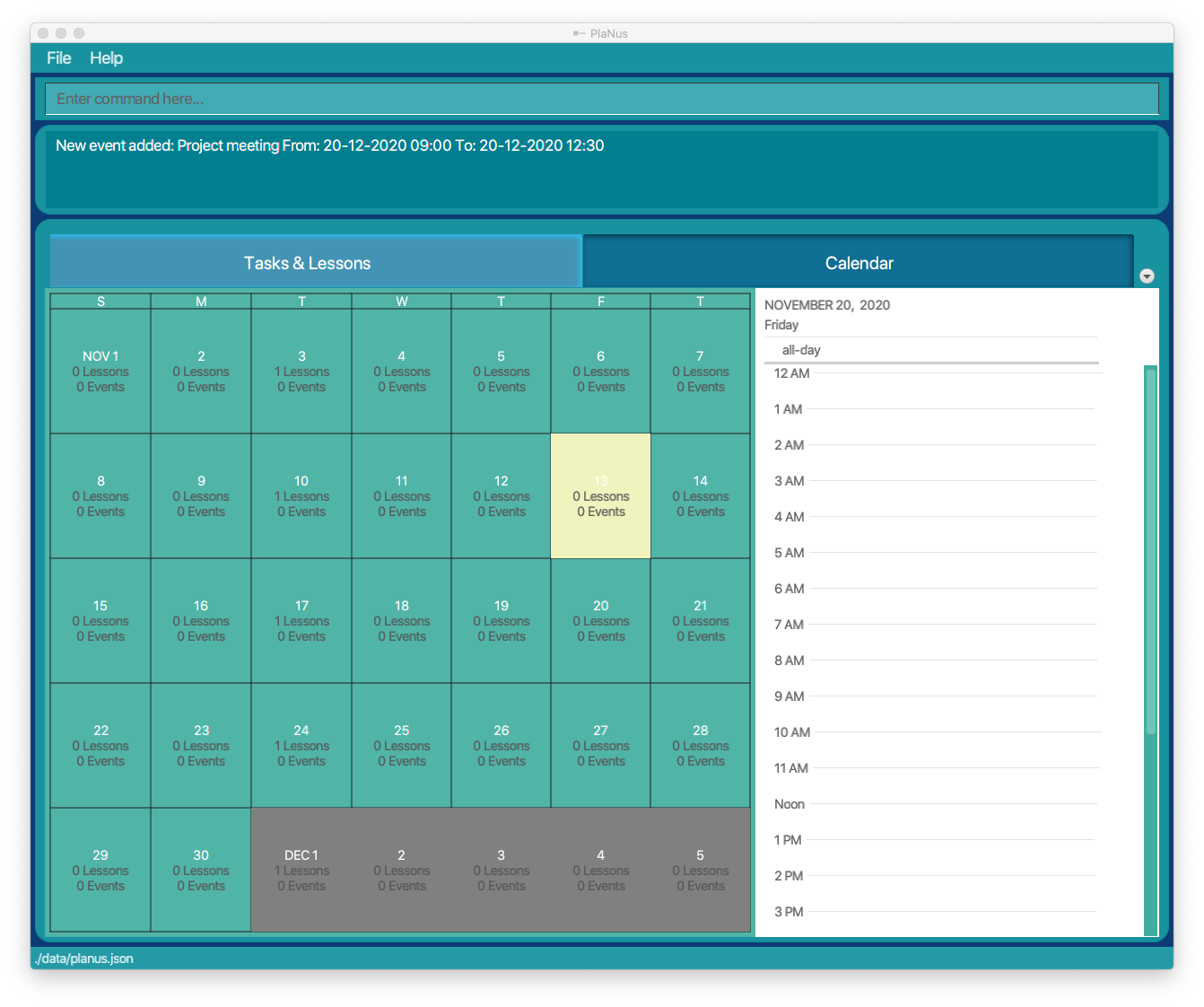Click the 6 AM time slot

[x=937, y=588]
